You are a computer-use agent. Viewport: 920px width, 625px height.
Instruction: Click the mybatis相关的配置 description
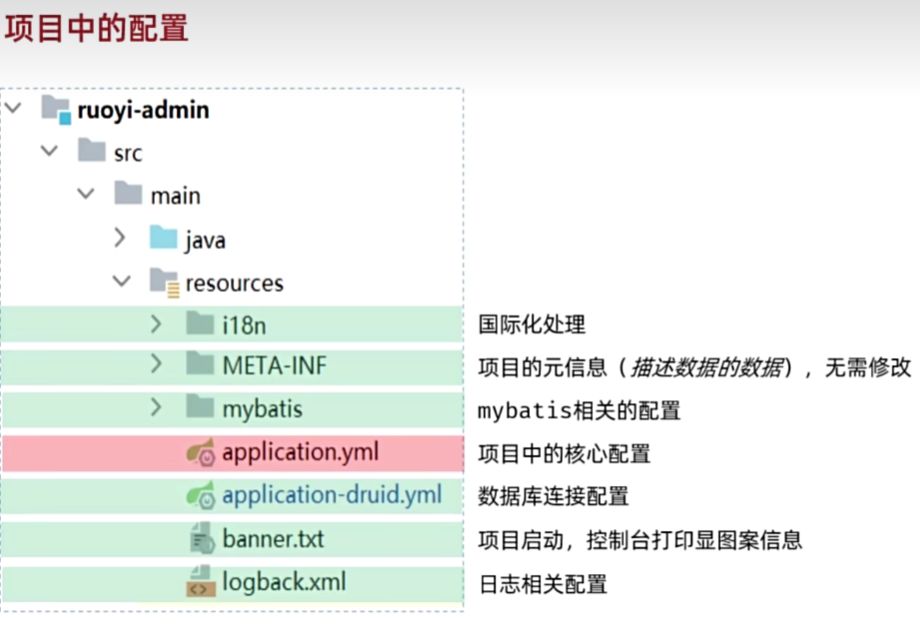coord(579,410)
